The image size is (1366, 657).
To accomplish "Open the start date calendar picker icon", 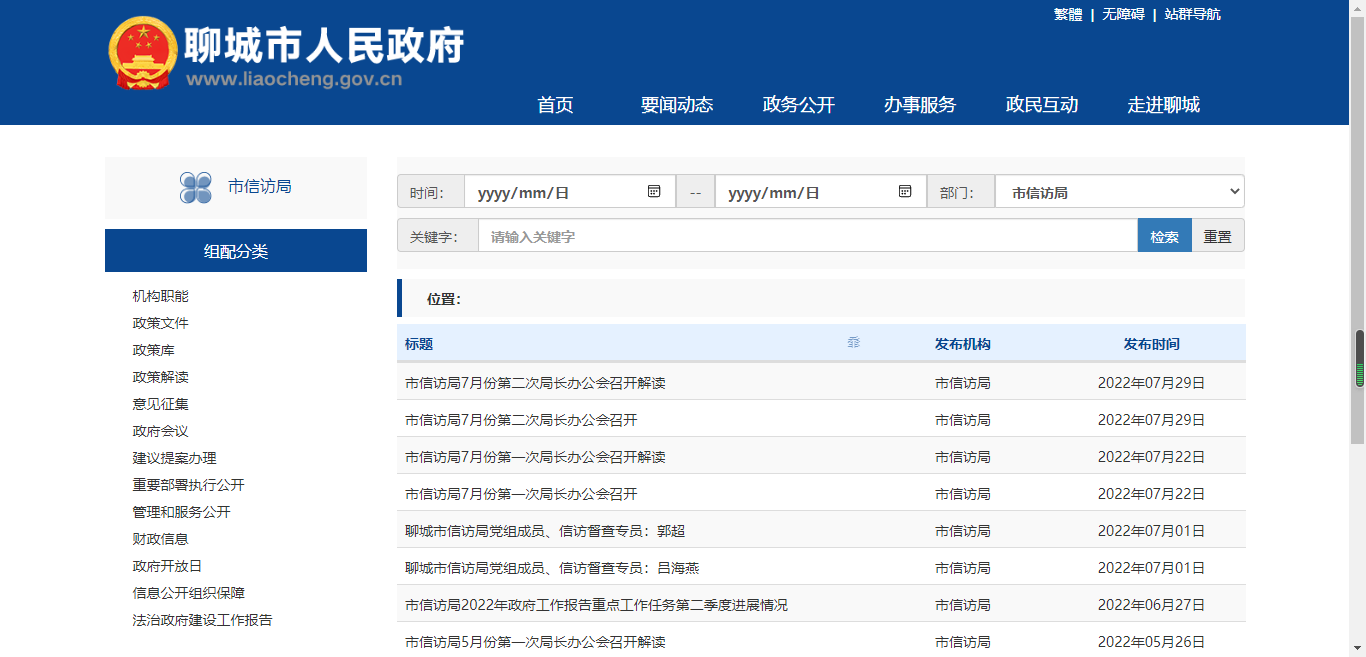I will tap(654, 191).
